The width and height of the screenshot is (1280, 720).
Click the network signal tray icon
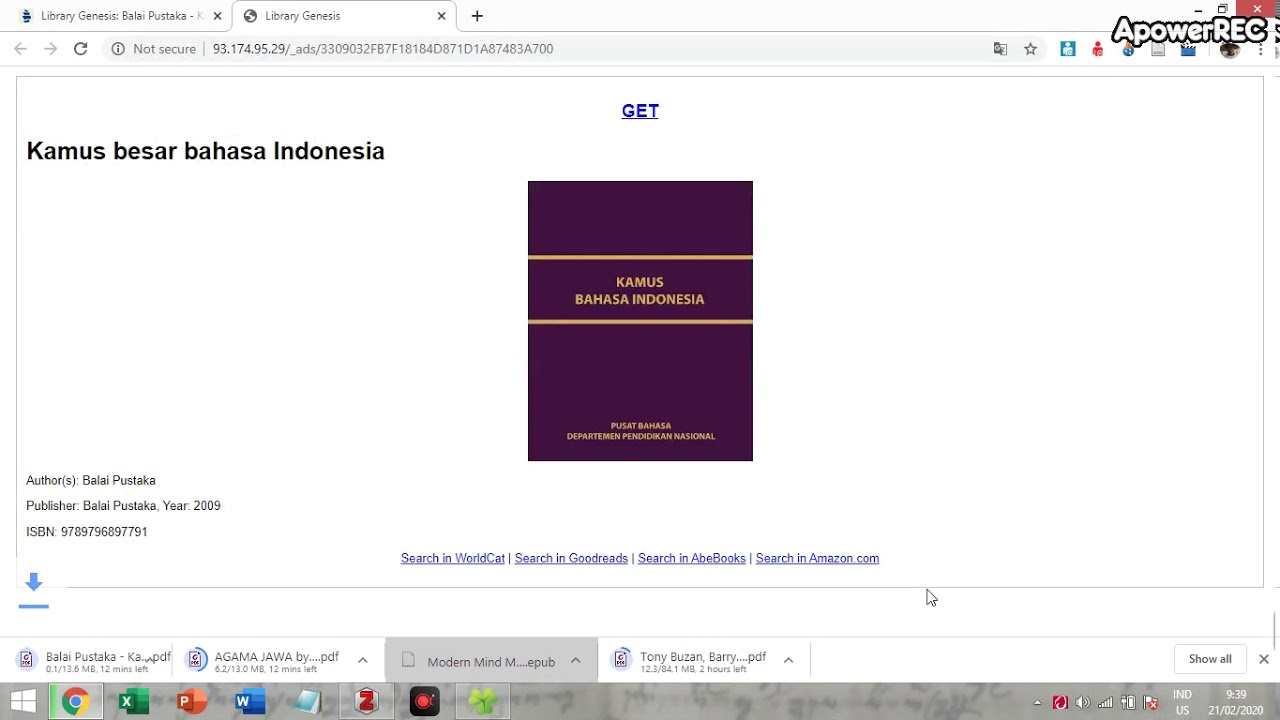click(x=1105, y=703)
